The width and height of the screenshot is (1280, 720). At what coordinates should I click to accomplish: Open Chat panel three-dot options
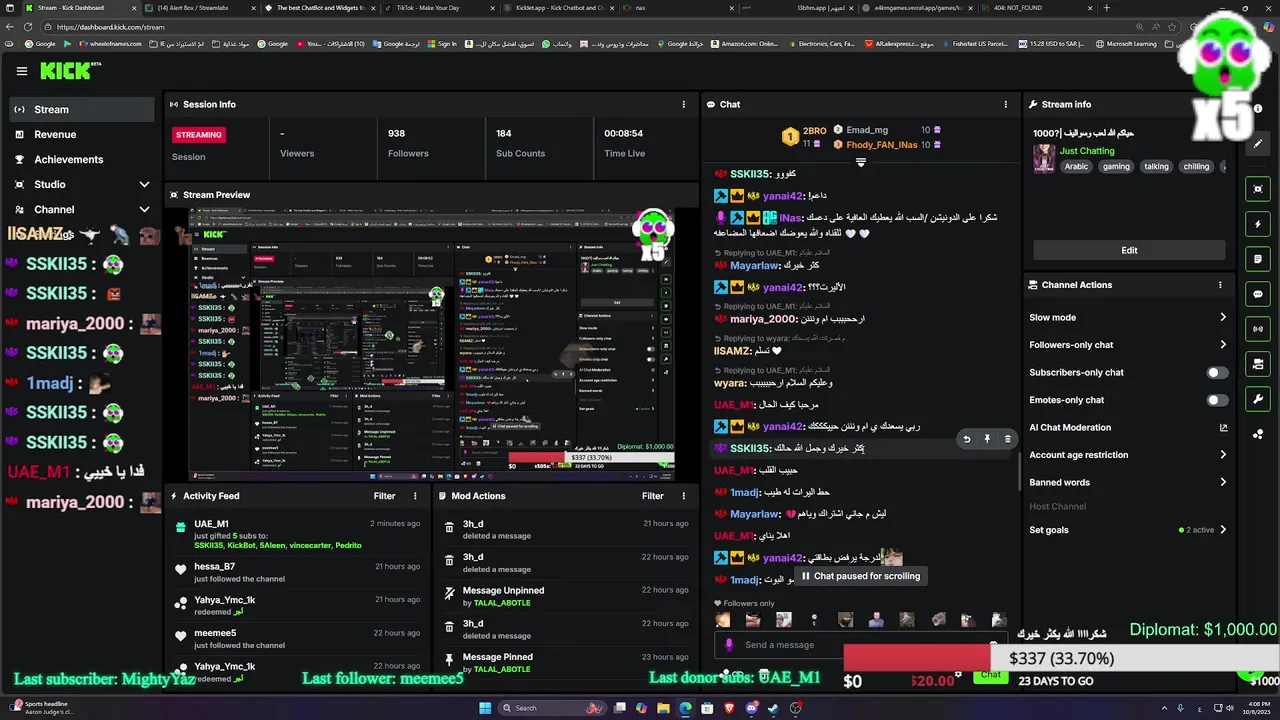point(1006,104)
